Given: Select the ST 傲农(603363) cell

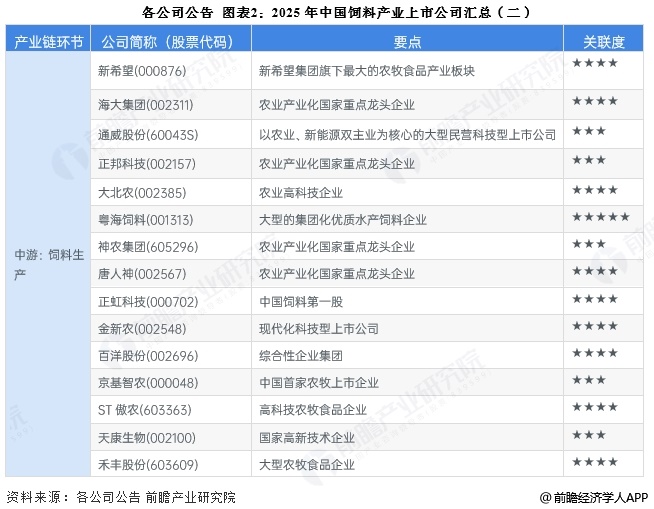Looking at the screenshot, I should pos(171,410).
